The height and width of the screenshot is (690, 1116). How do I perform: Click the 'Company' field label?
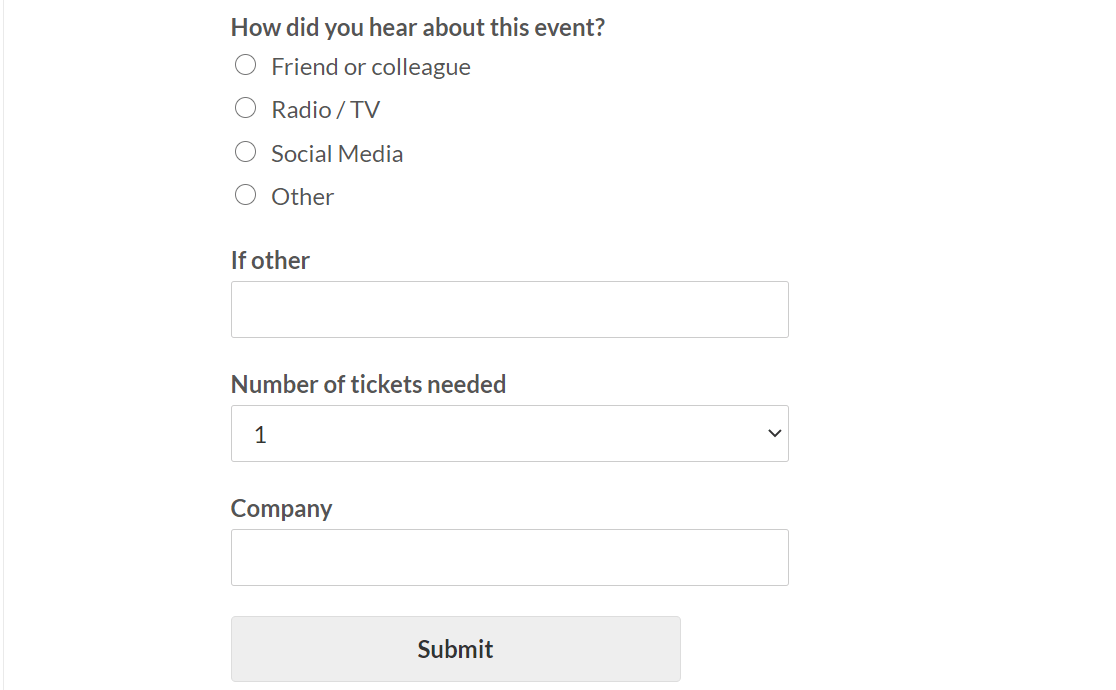(x=281, y=509)
